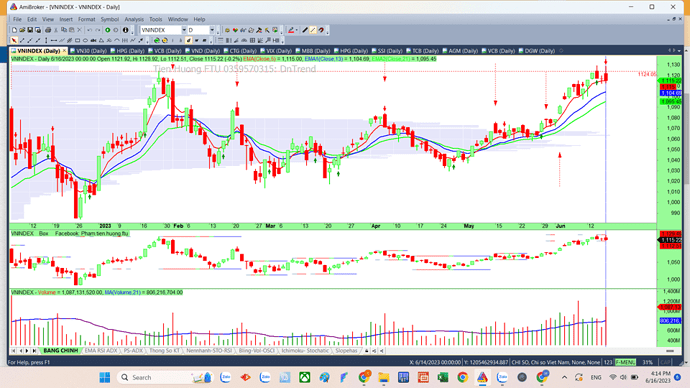
Task: Select the arrow pointer drawing tool
Action: point(14,40)
